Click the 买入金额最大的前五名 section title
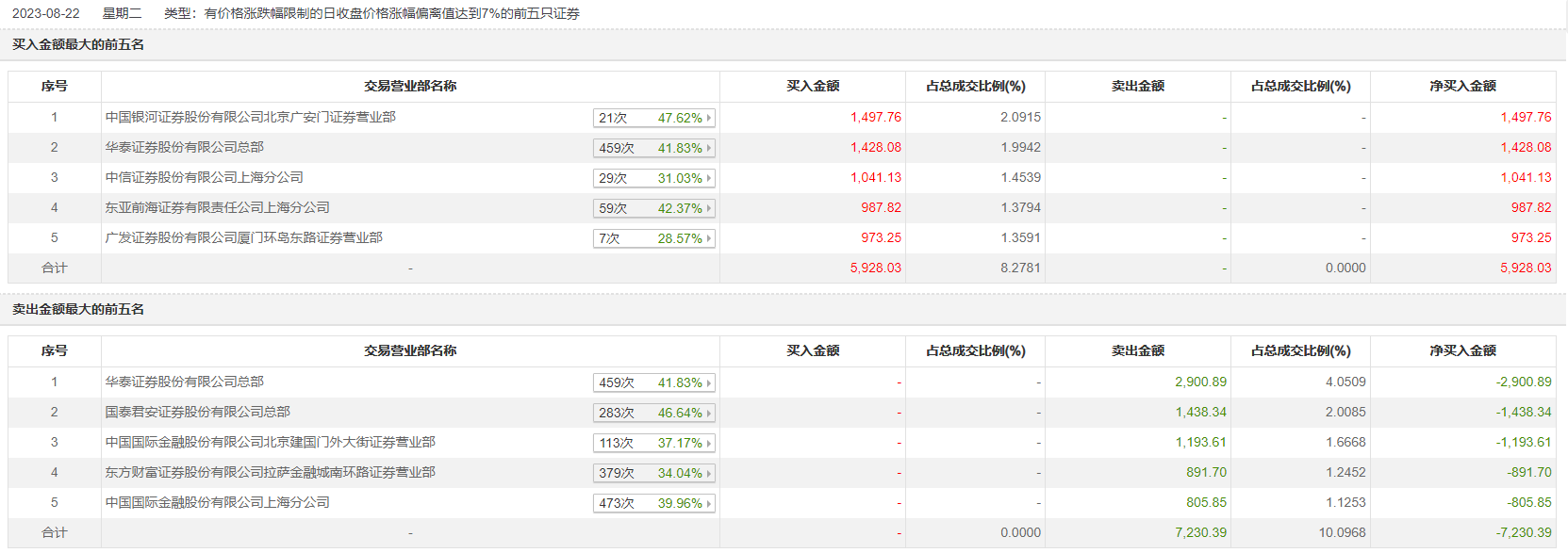Image resolution: width=1568 pixels, height=553 pixels. click(78, 45)
